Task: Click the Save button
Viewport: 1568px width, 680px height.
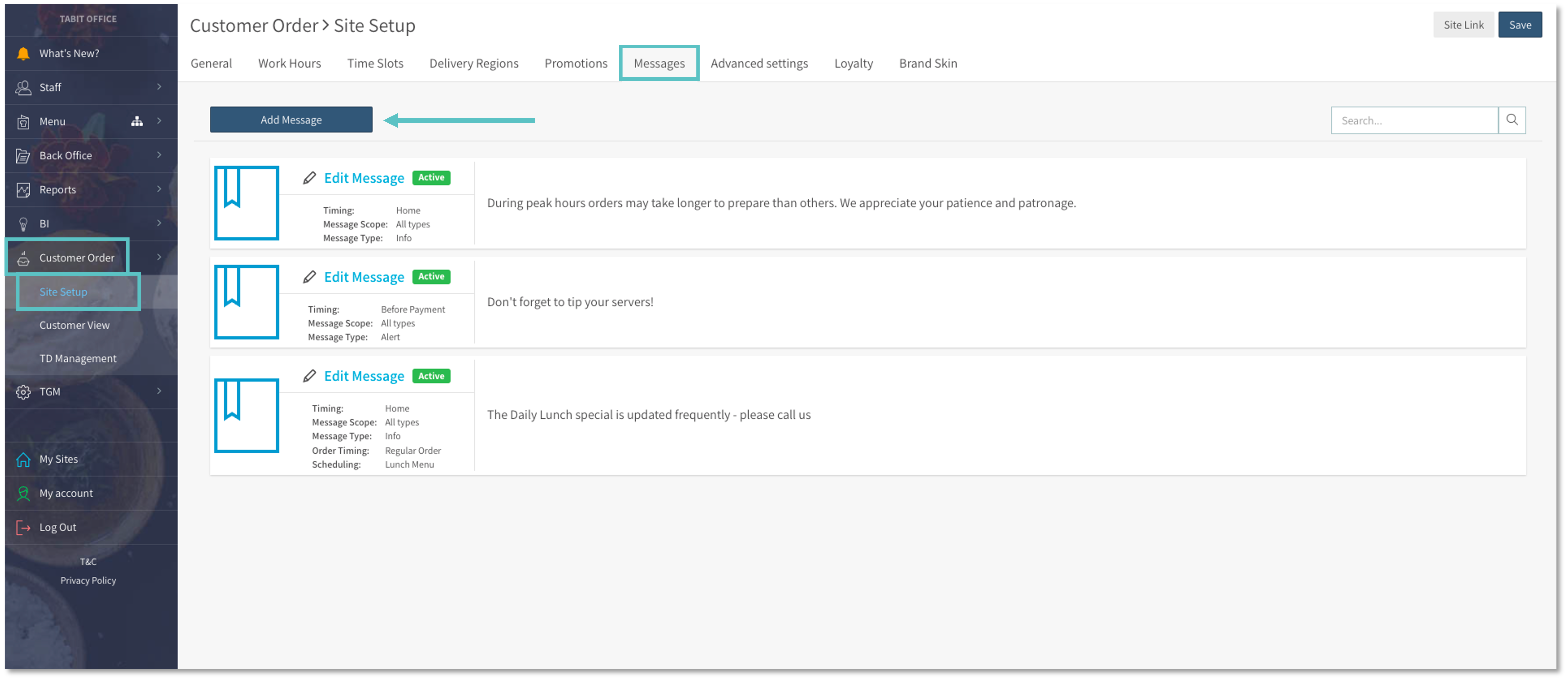Action: pyautogui.click(x=1520, y=24)
